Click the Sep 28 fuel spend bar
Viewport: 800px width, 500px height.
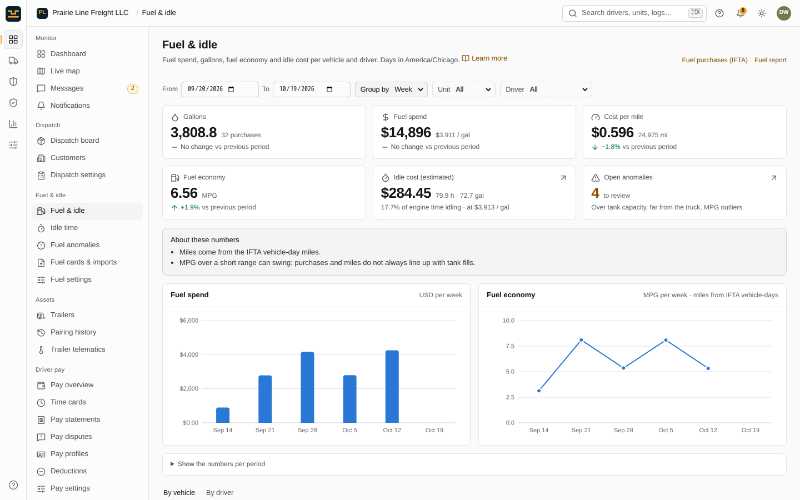pos(307,387)
